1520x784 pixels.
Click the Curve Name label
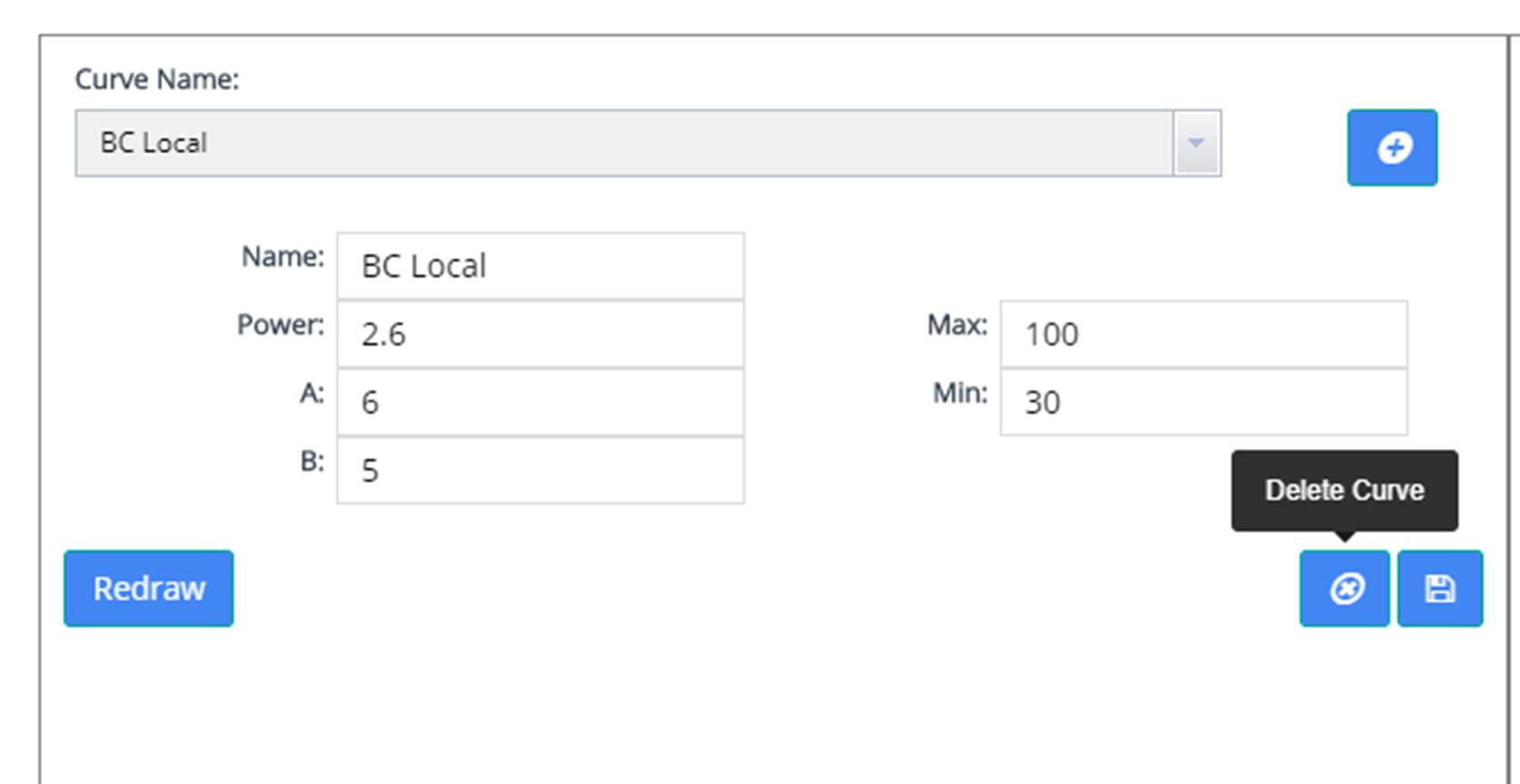(x=157, y=80)
